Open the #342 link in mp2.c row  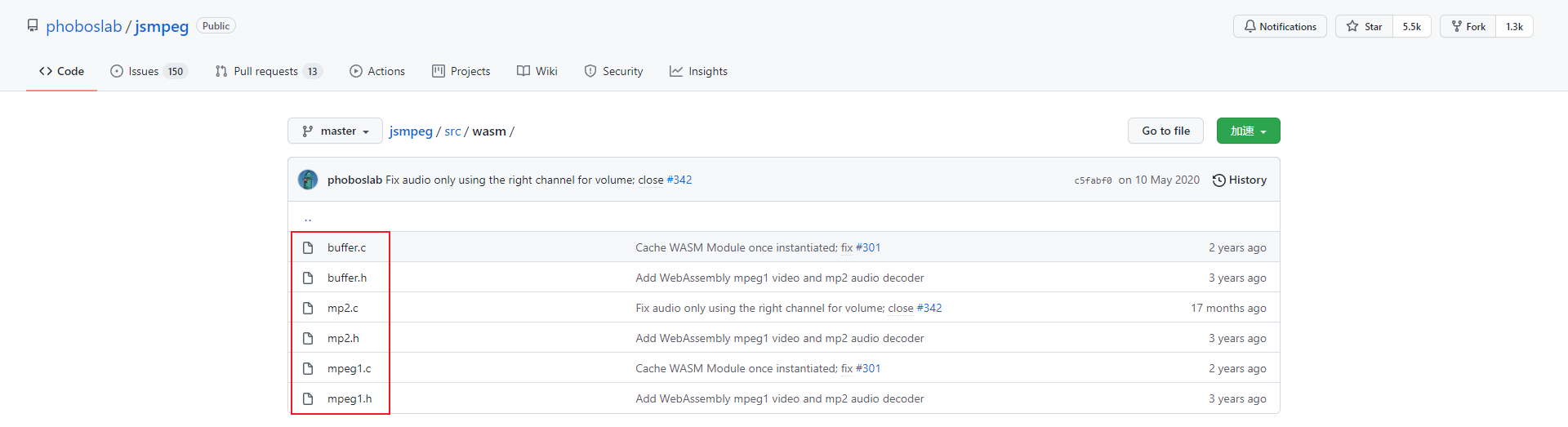click(929, 308)
